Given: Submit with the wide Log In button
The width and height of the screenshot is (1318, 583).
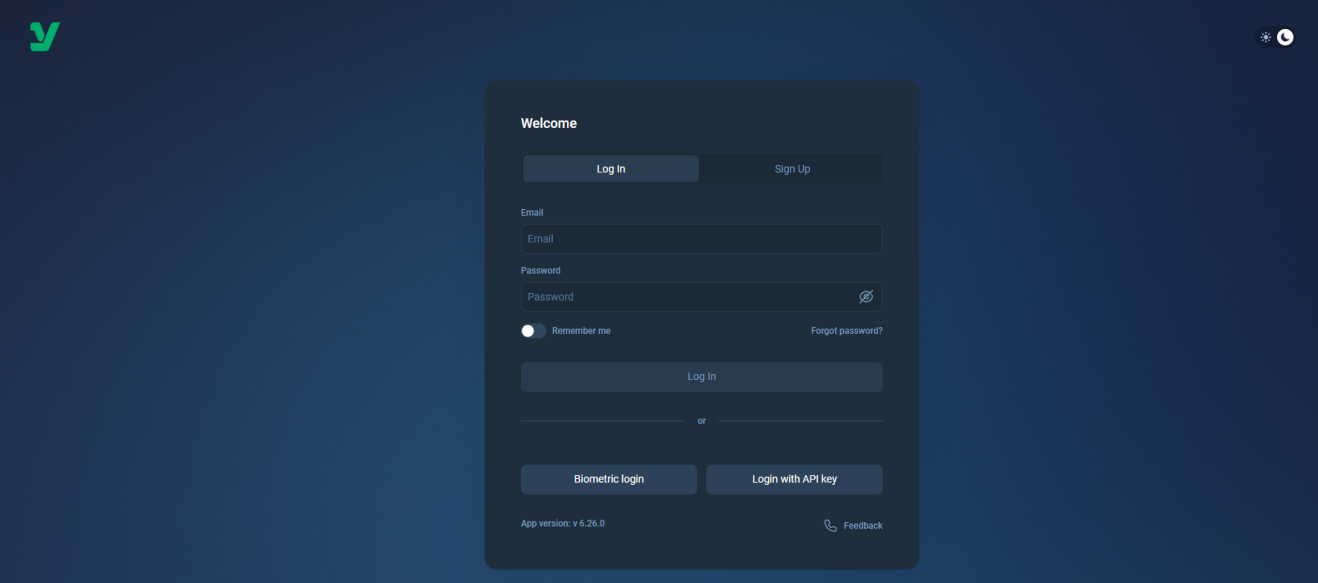Looking at the screenshot, I should coord(701,377).
